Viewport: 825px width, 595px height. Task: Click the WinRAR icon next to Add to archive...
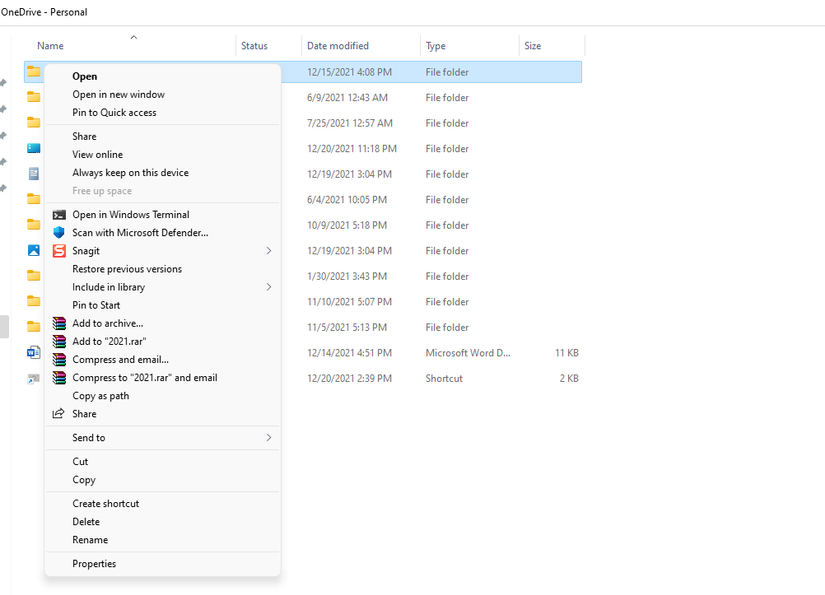click(59, 323)
